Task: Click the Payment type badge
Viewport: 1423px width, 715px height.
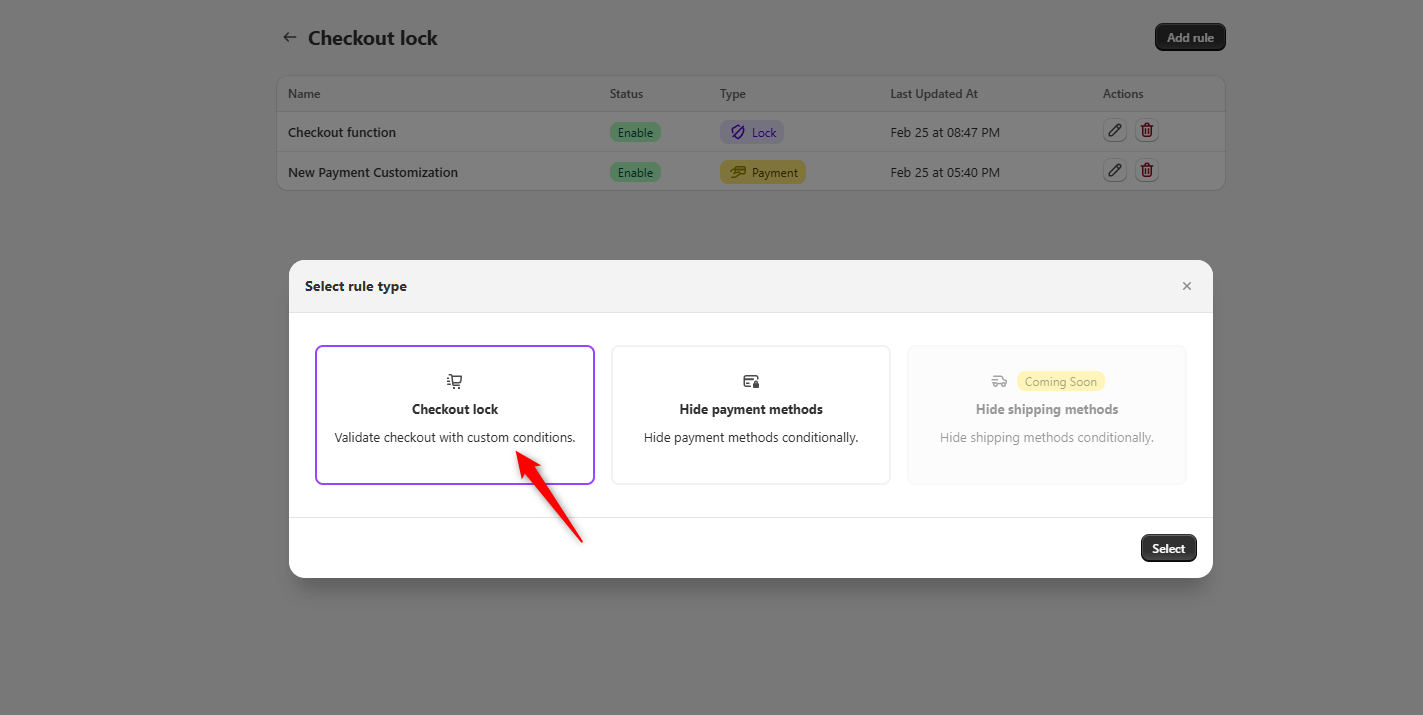Action: [x=762, y=171]
